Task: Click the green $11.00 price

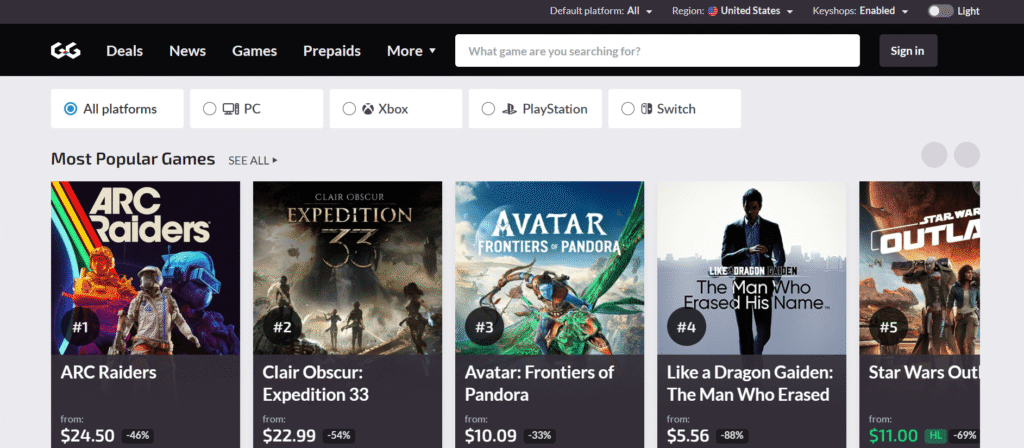Action: click(x=893, y=436)
